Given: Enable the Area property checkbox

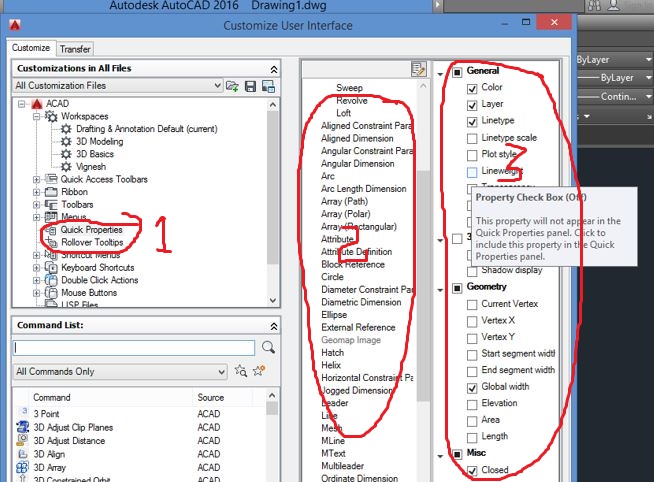Looking at the screenshot, I should coord(472,421).
